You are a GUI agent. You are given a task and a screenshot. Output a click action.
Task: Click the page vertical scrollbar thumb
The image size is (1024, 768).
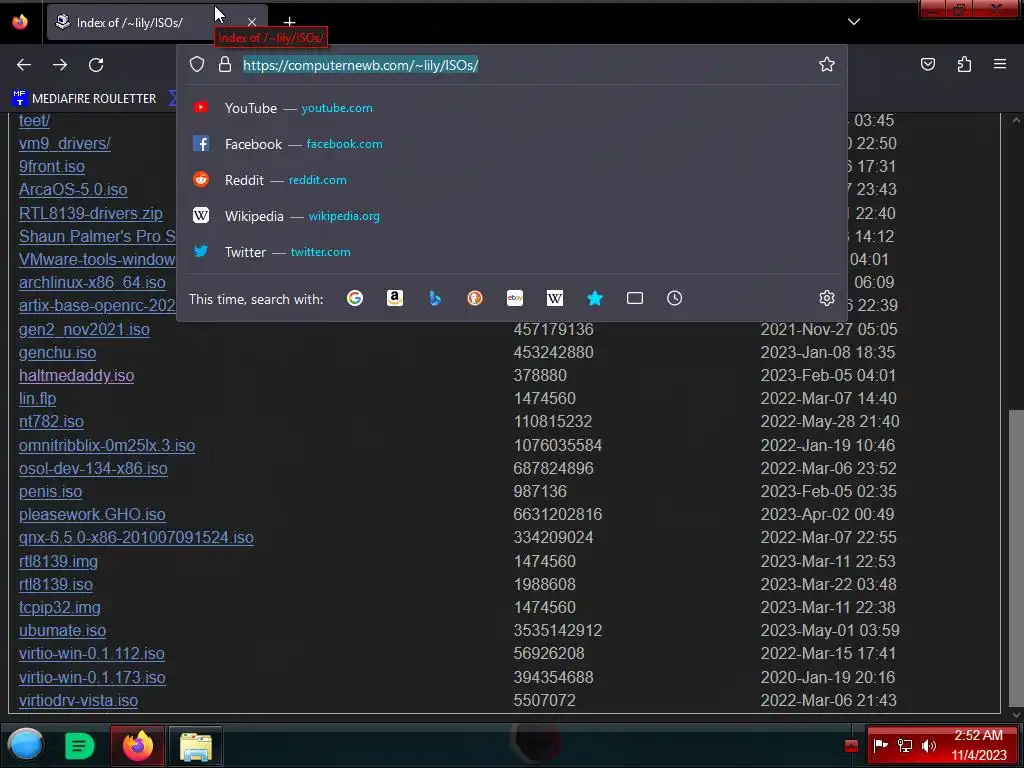click(1016, 557)
